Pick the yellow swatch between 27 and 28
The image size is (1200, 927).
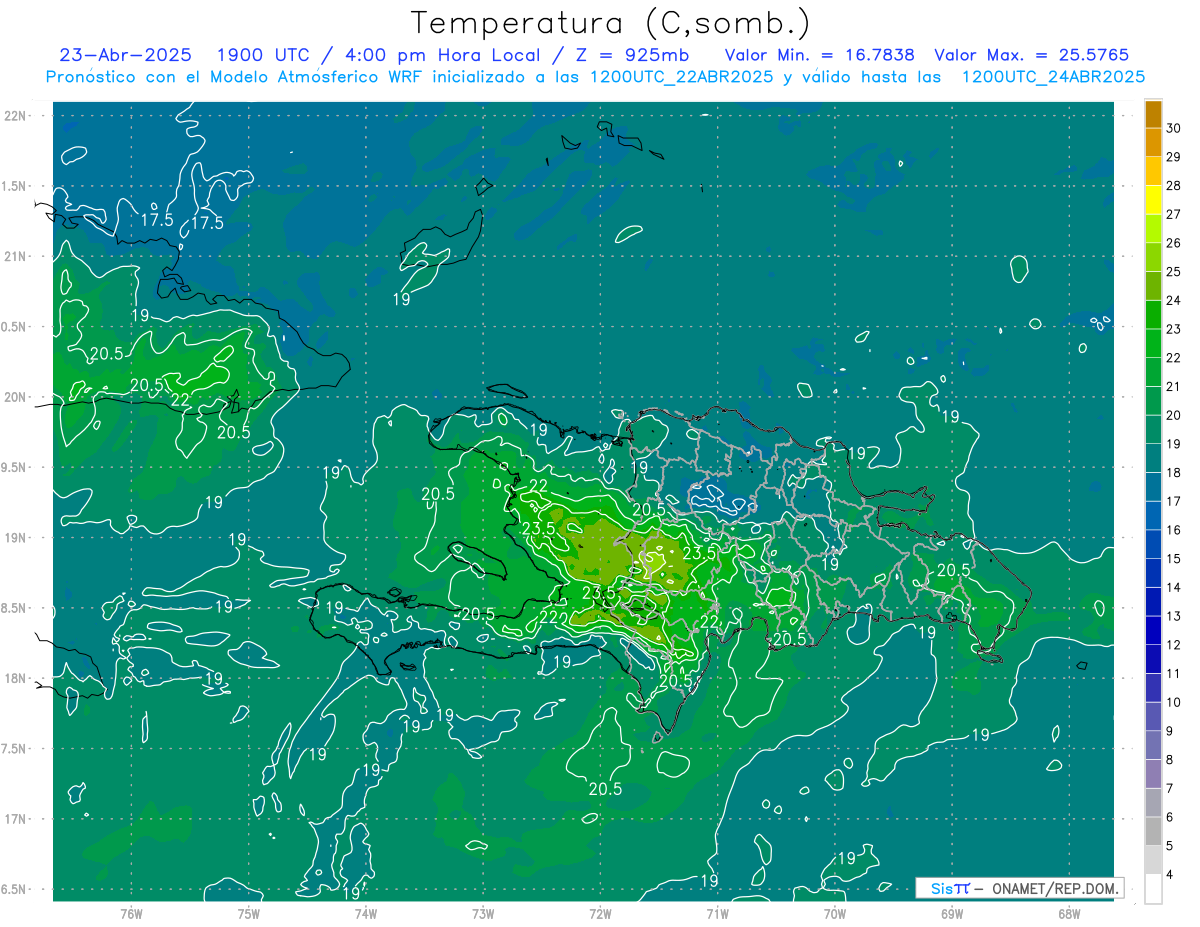point(1153,200)
